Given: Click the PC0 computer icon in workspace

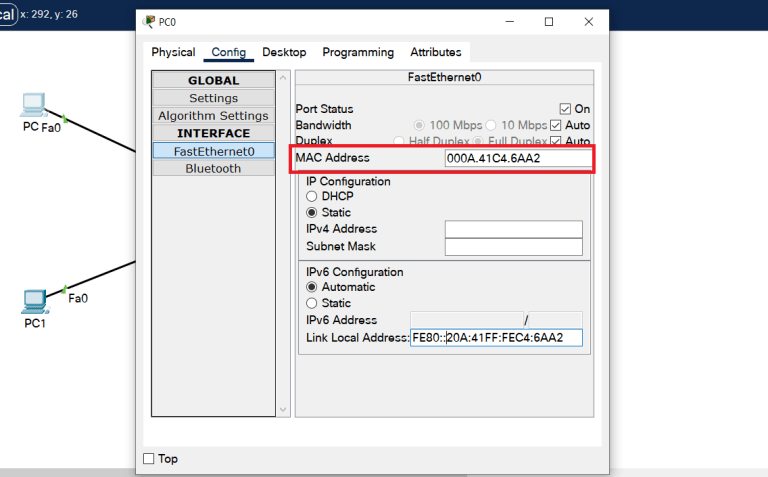Looking at the screenshot, I should click(33, 104).
